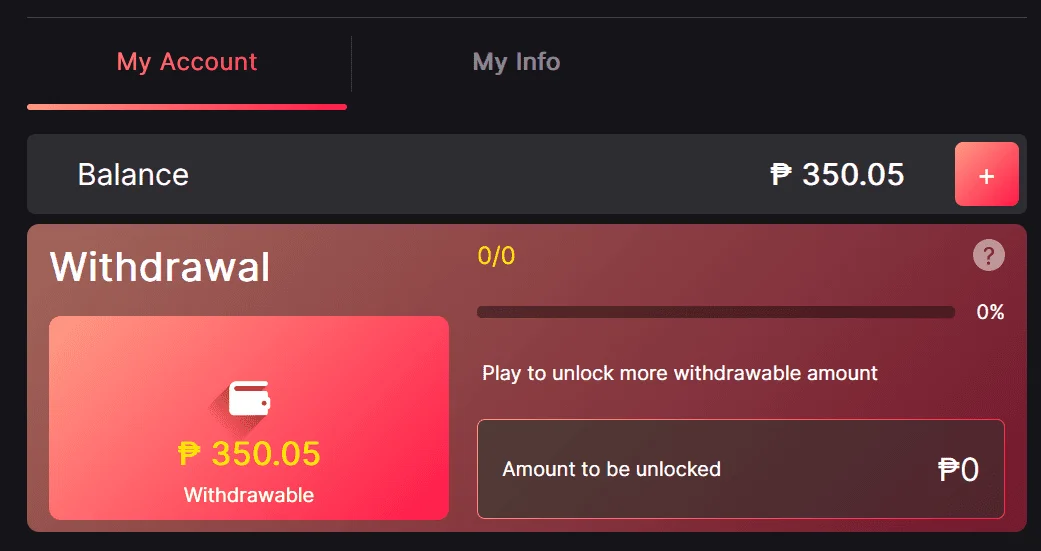Click the Withdrawable label text

[249, 495]
